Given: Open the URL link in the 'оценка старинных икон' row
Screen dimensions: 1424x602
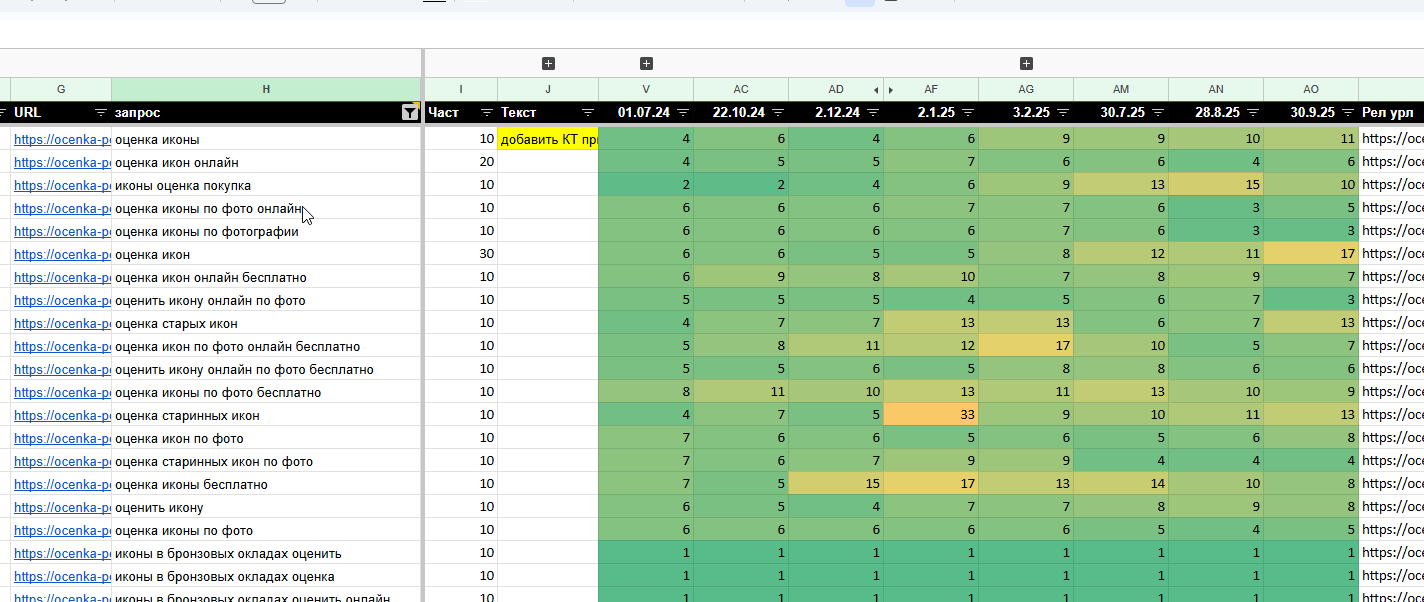Looking at the screenshot, I should coord(62,415).
